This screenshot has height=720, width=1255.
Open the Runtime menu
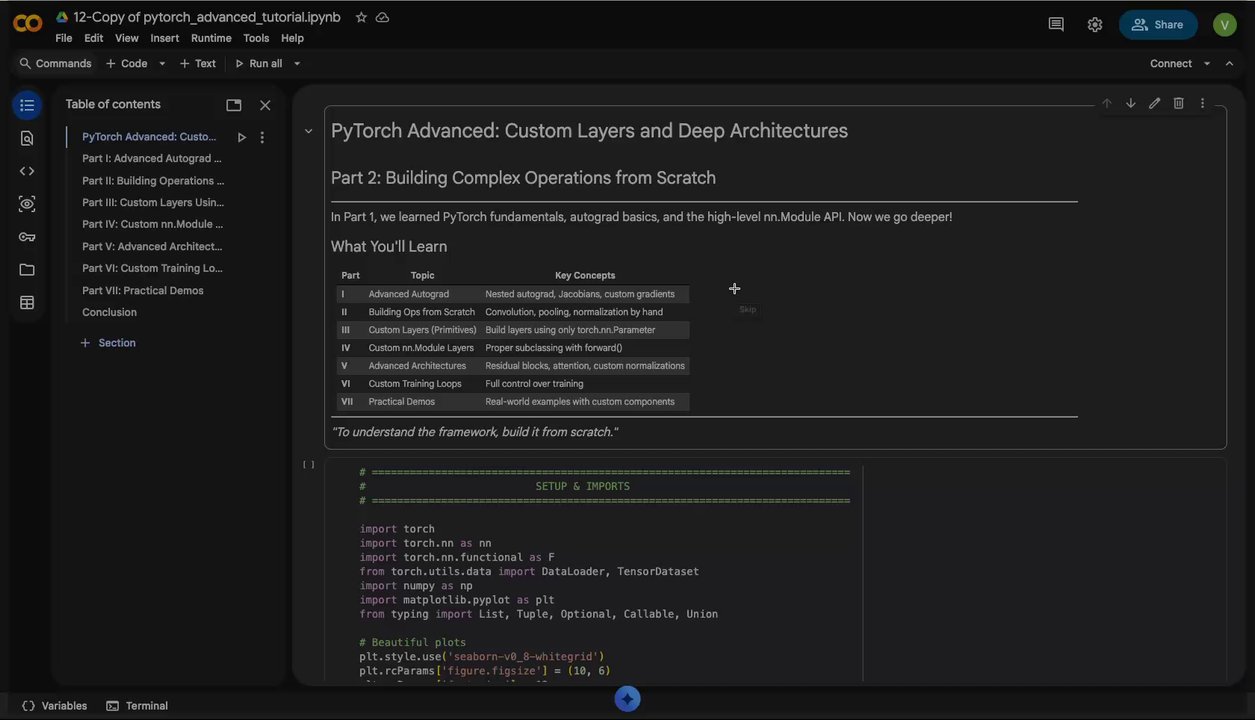(211, 38)
